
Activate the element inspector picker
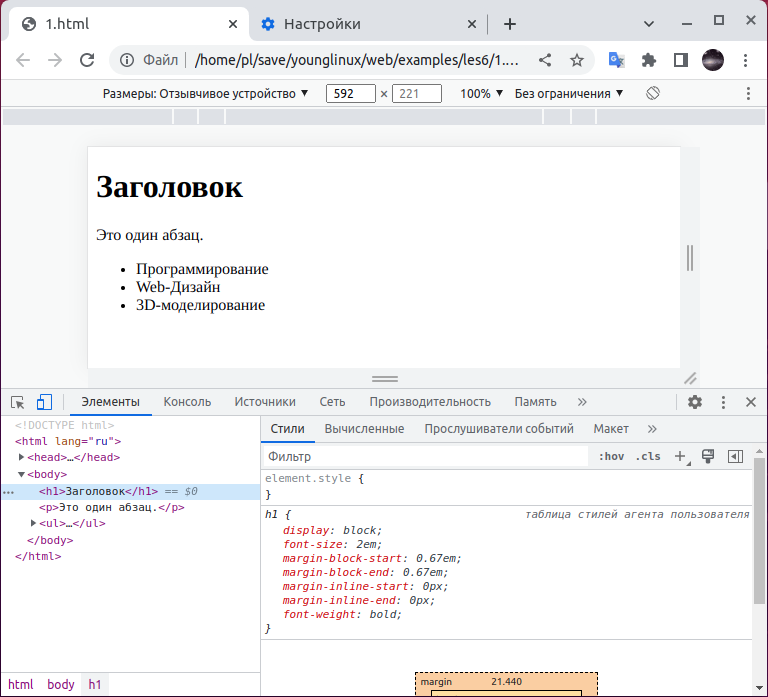click(x=18, y=402)
